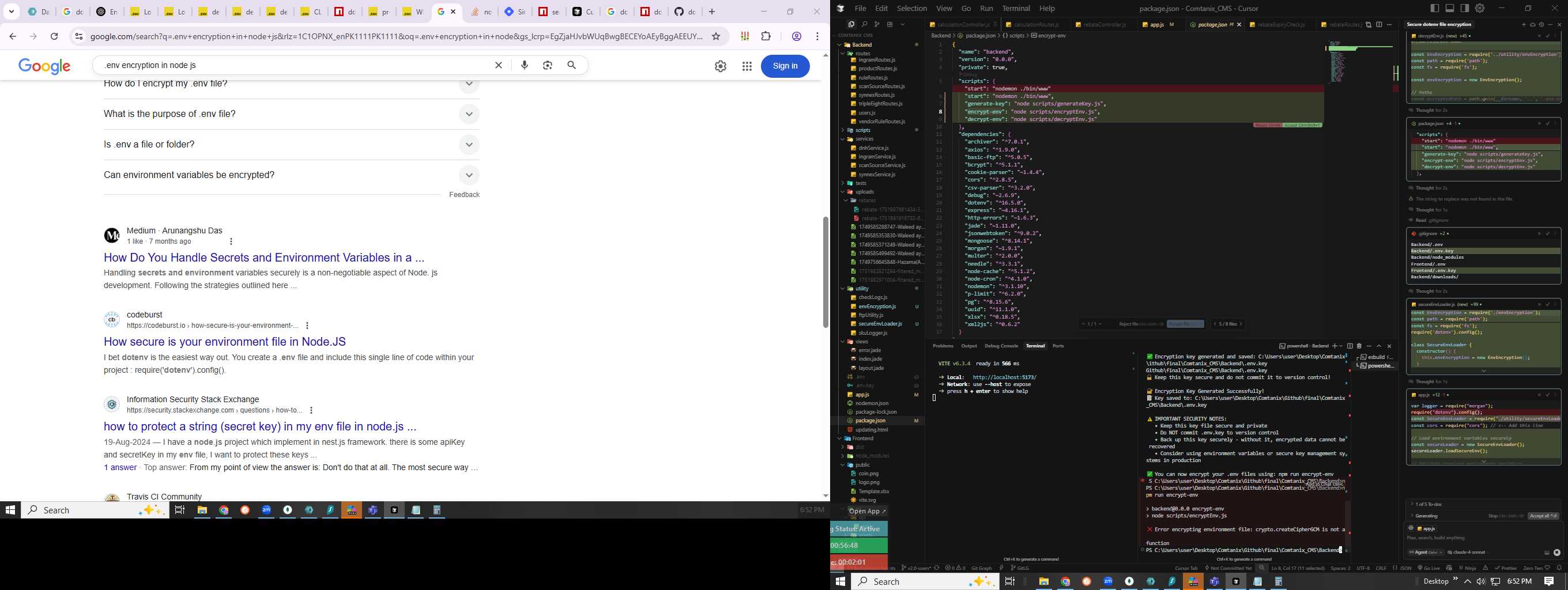Image resolution: width=1568 pixels, height=590 pixels.
Task: Open Google quick settings gear
Action: [721, 66]
